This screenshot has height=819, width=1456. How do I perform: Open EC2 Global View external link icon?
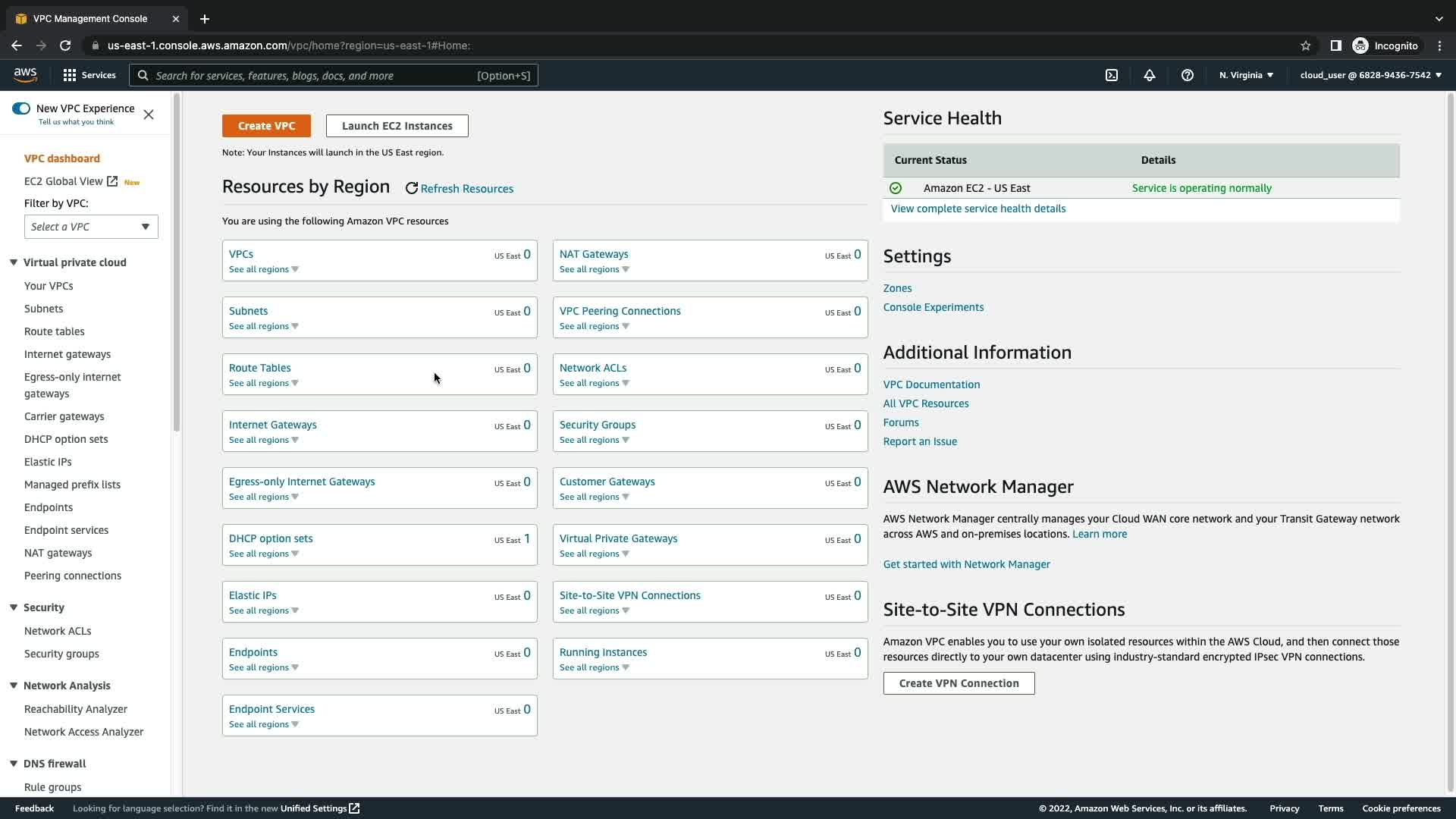pos(112,181)
